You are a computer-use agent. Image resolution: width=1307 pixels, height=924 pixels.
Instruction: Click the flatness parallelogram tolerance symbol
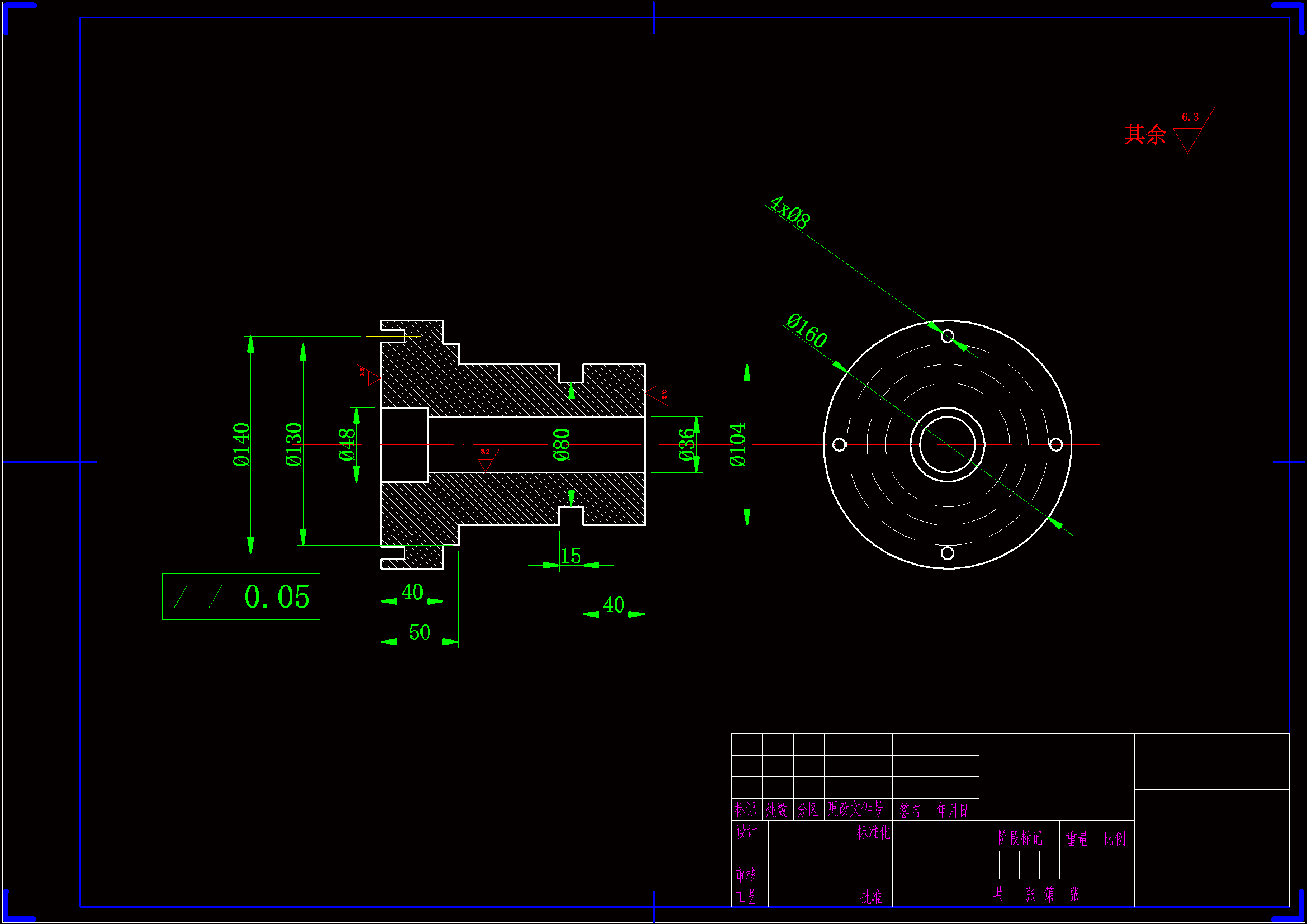(197, 596)
